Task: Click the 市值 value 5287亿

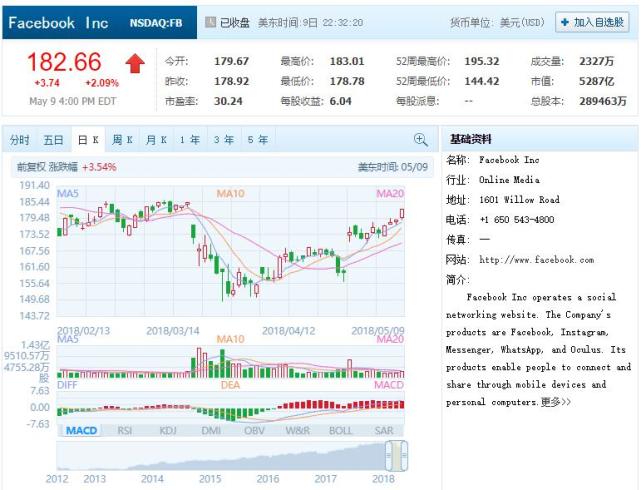Action: point(596,81)
